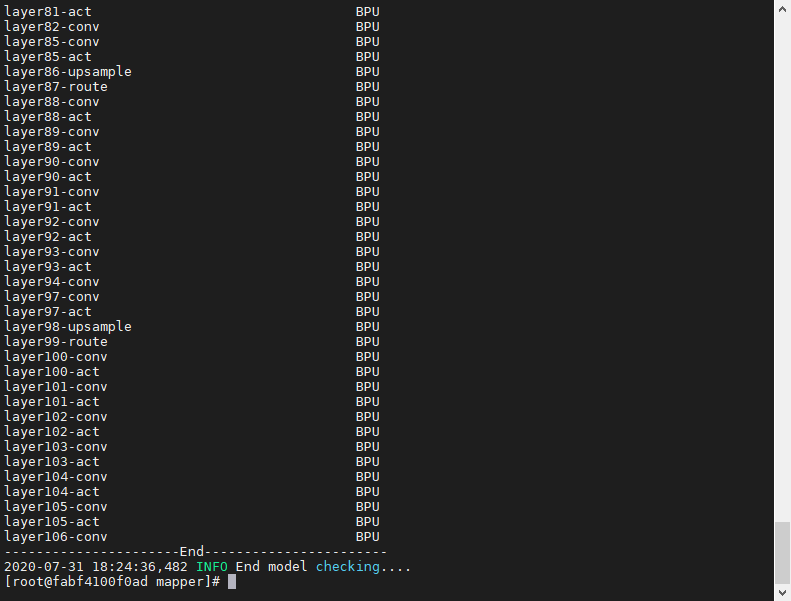This screenshot has width=791, height=601.
Task: Click the layer100-conv entry
Action: coord(56,357)
